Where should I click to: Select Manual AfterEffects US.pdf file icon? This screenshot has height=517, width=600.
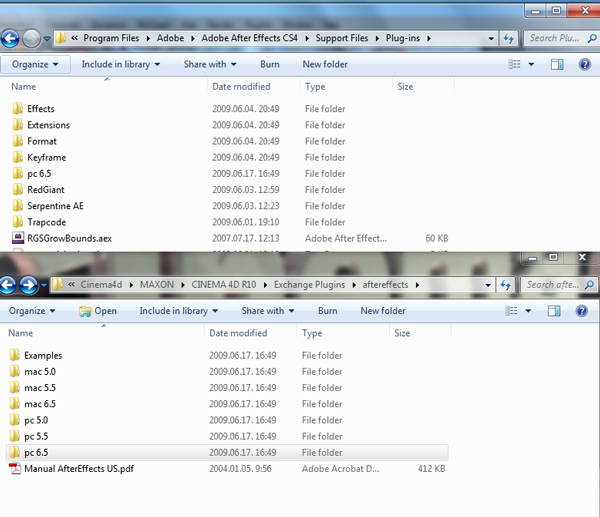click(x=15, y=468)
